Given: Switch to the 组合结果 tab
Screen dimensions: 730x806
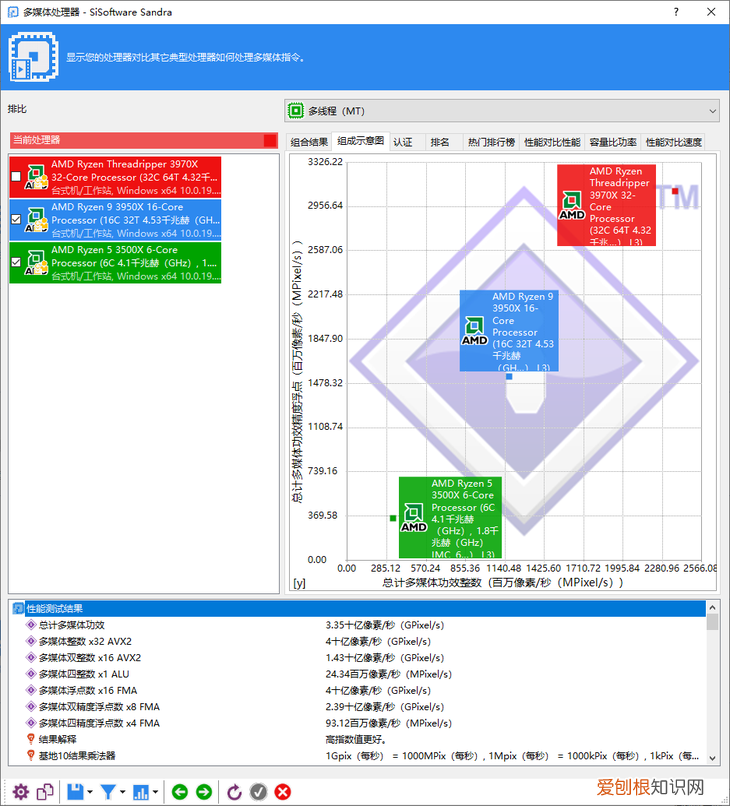Looking at the screenshot, I should pyautogui.click(x=309, y=142).
